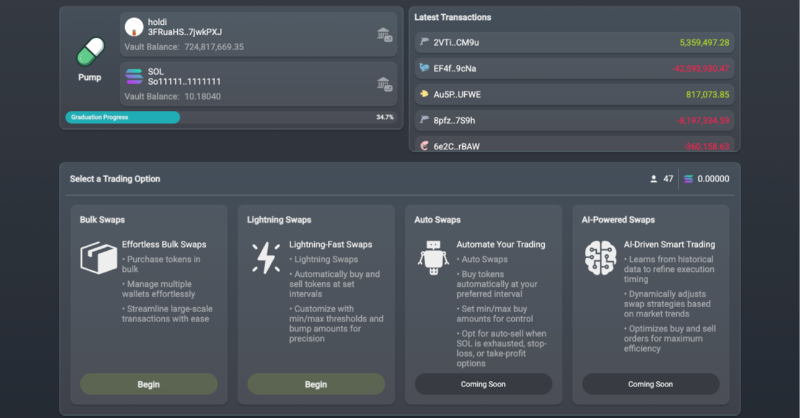Click the 34.7% progress value
The image size is (800, 418).
[x=385, y=117]
